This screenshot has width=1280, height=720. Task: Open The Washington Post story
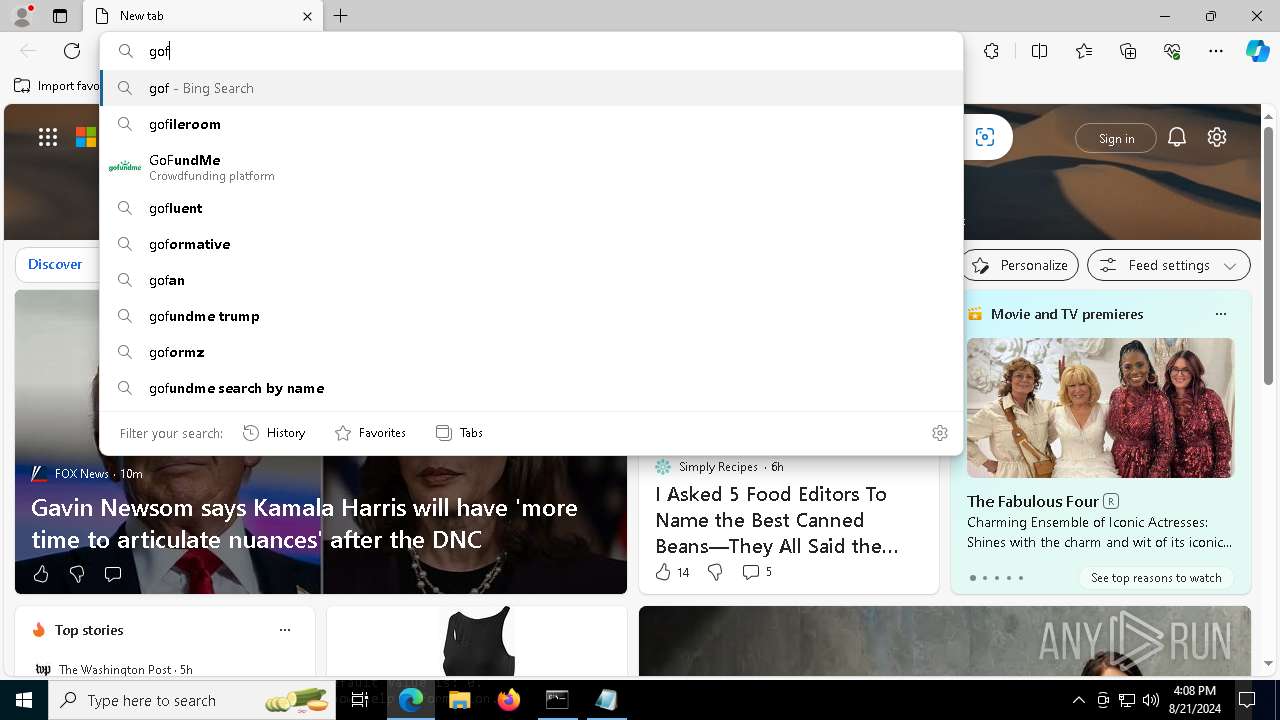point(125,669)
